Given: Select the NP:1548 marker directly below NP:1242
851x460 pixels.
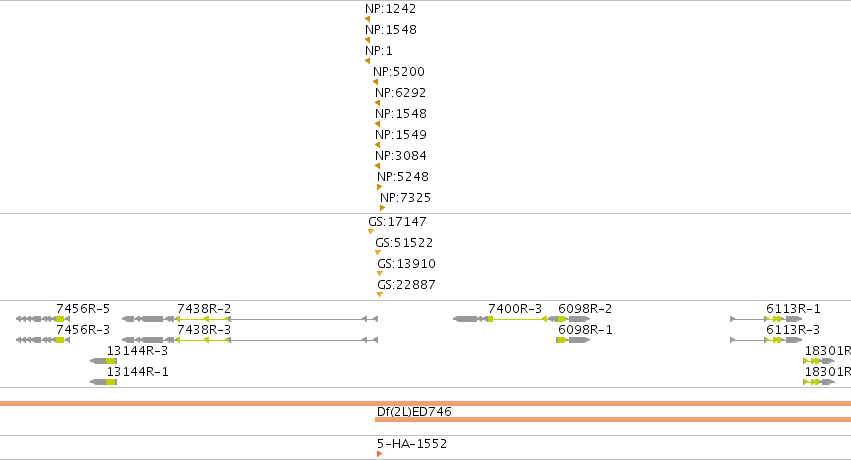Looking at the screenshot, I should click(367, 40).
